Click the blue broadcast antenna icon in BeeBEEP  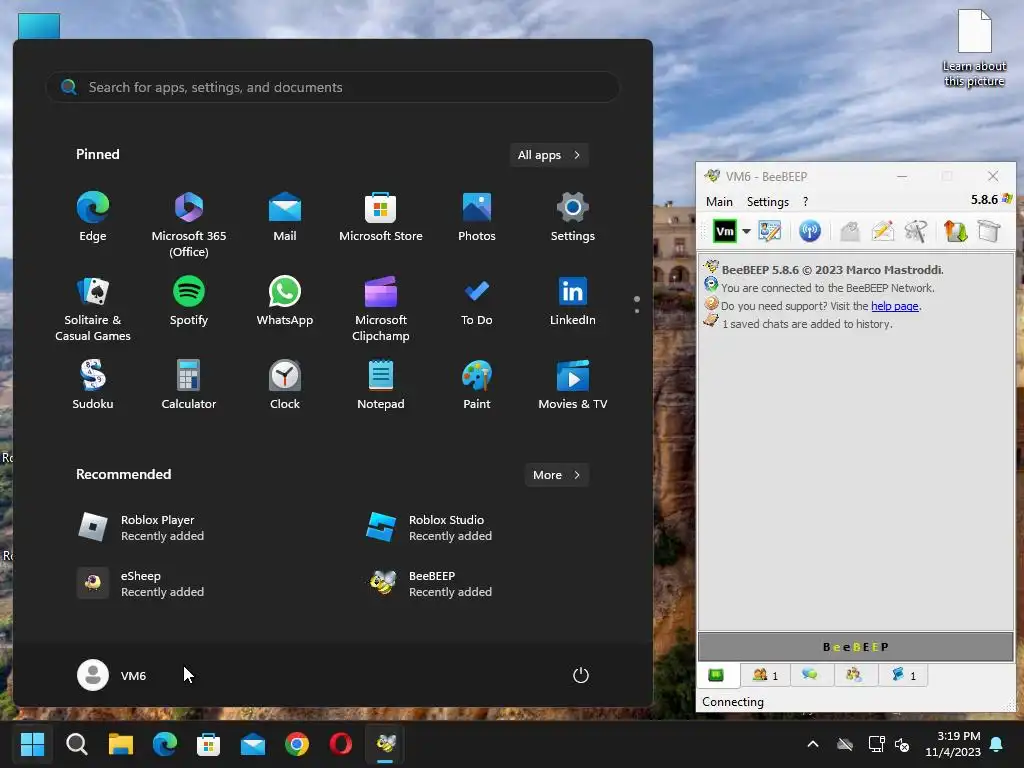(810, 231)
